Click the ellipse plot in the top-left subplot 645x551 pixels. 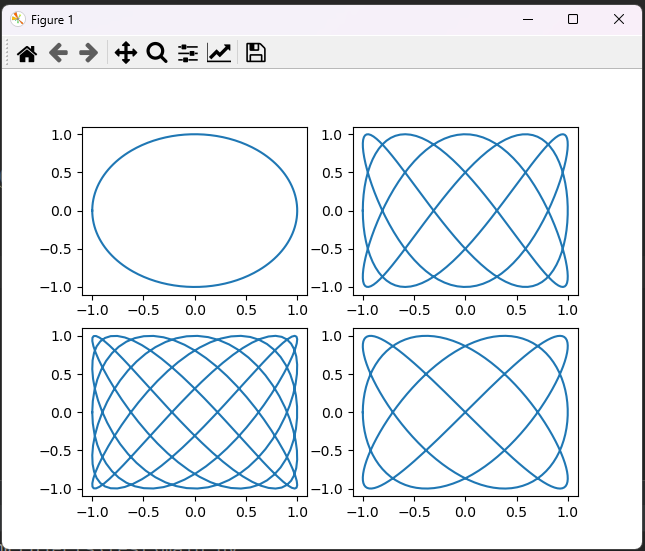pyautogui.click(x=195, y=211)
